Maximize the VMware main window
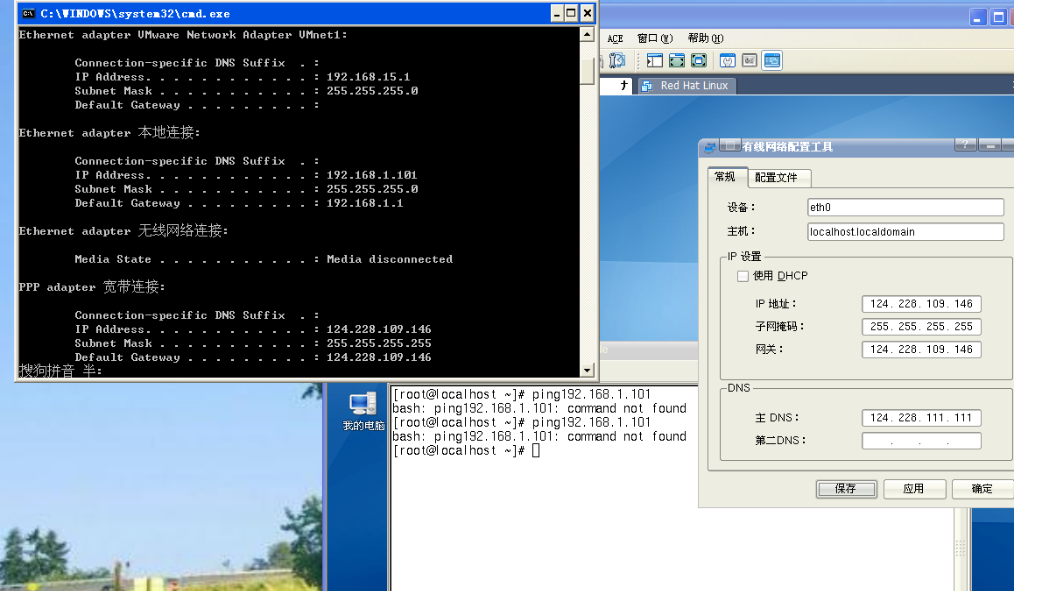Image resolution: width=1048 pixels, height=591 pixels. (x=999, y=17)
